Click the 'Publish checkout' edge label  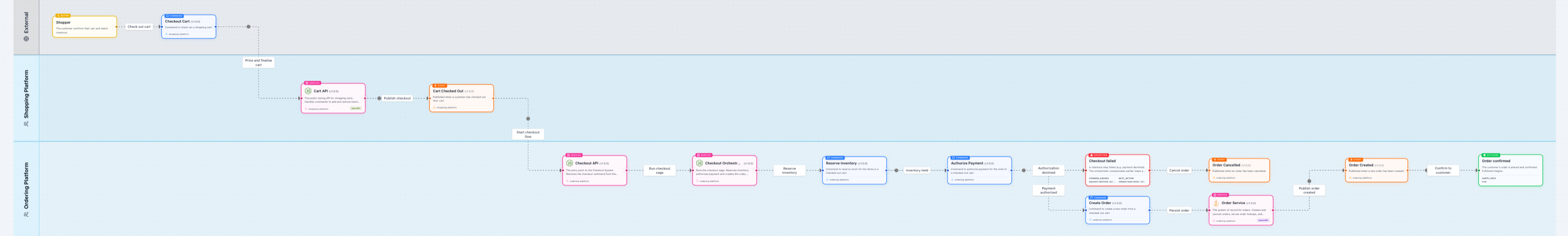tap(397, 98)
